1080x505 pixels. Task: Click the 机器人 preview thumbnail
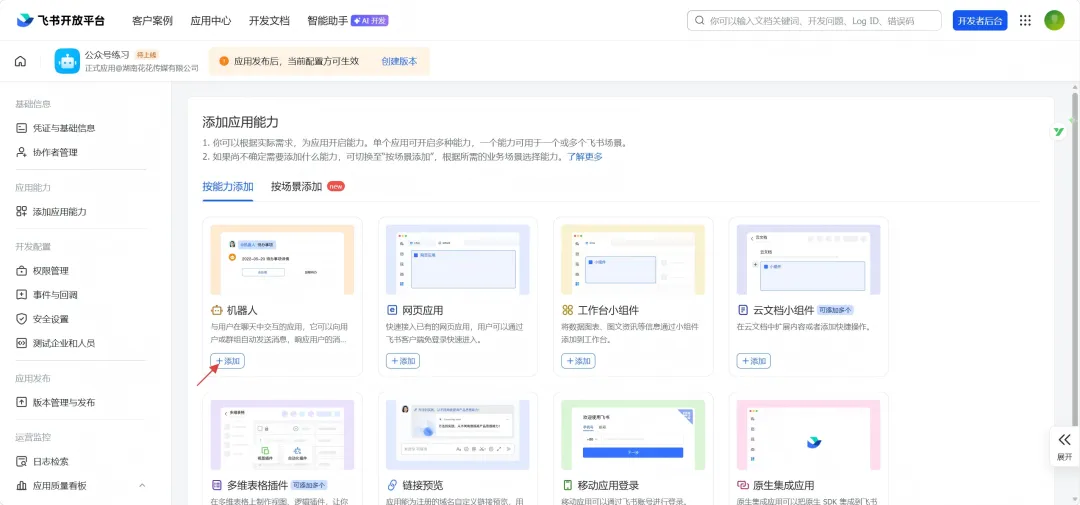282,260
